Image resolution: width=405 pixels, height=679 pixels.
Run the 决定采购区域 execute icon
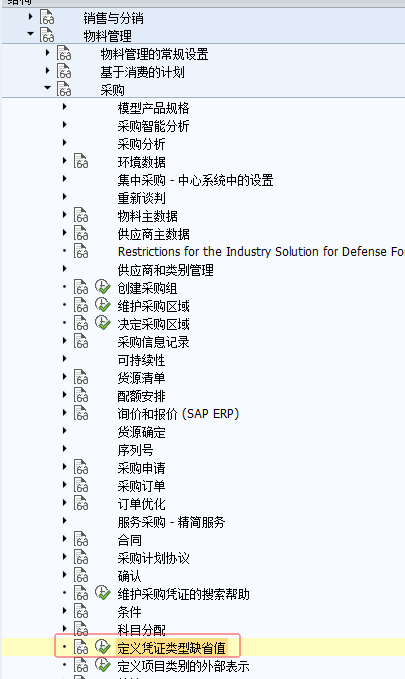pyautogui.click(x=103, y=323)
